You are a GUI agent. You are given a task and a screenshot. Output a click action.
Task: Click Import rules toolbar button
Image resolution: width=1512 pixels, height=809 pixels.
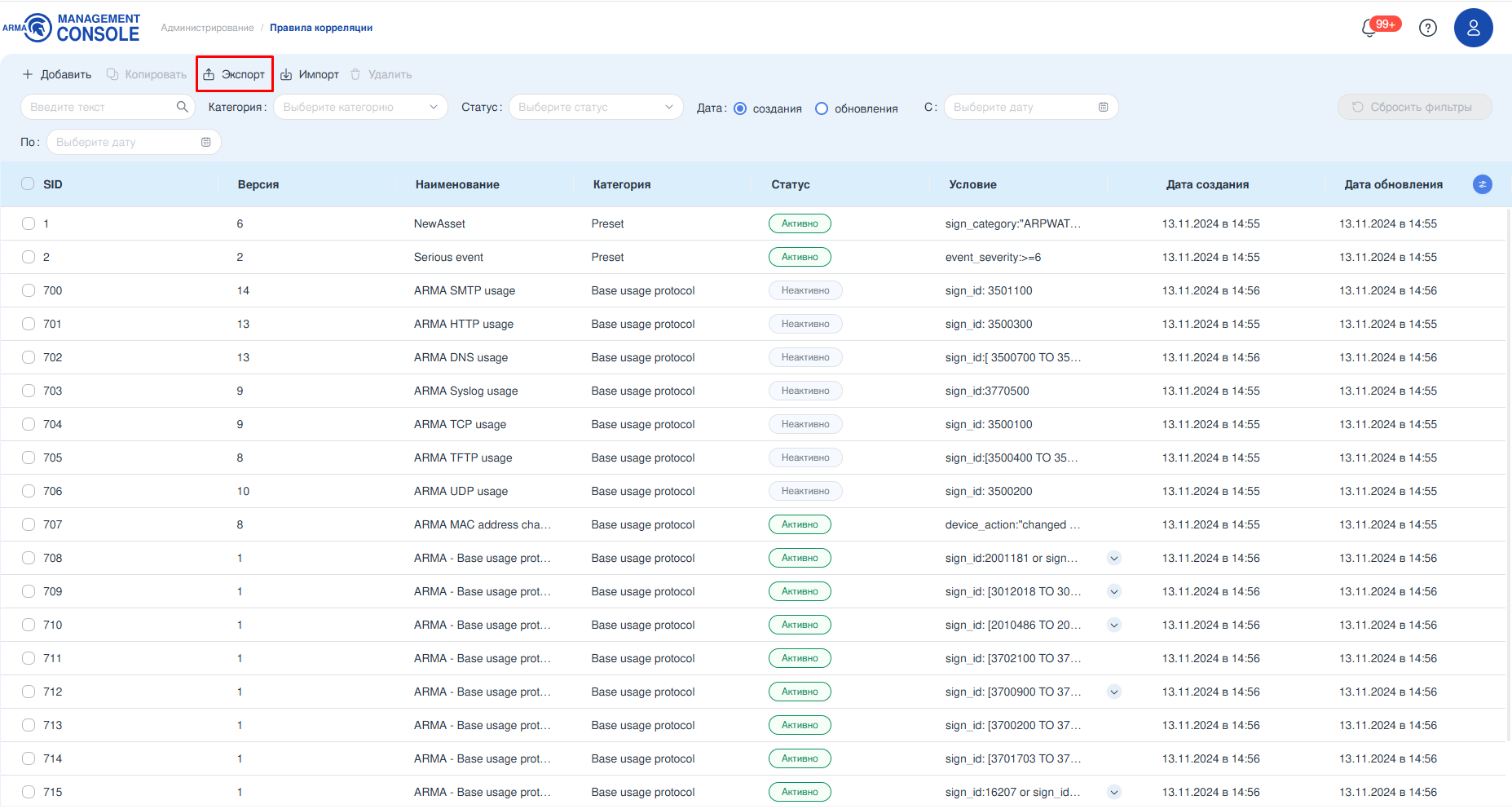click(310, 74)
